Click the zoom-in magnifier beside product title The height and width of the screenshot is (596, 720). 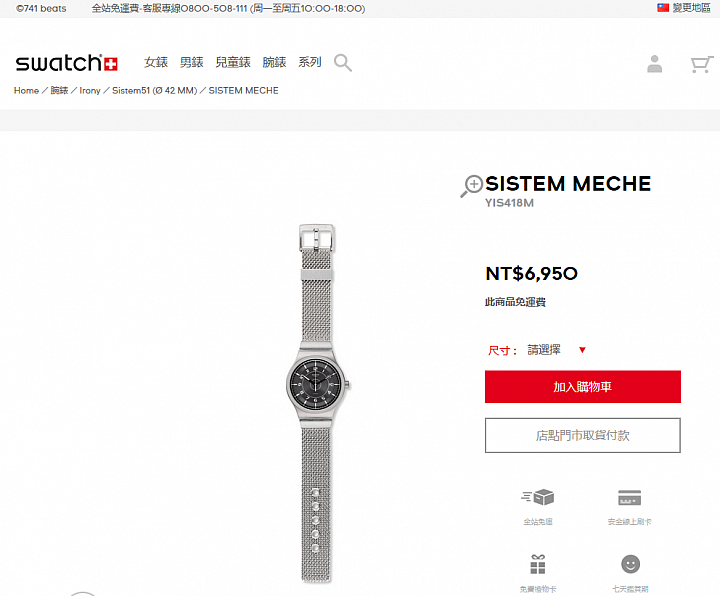click(x=472, y=186)
